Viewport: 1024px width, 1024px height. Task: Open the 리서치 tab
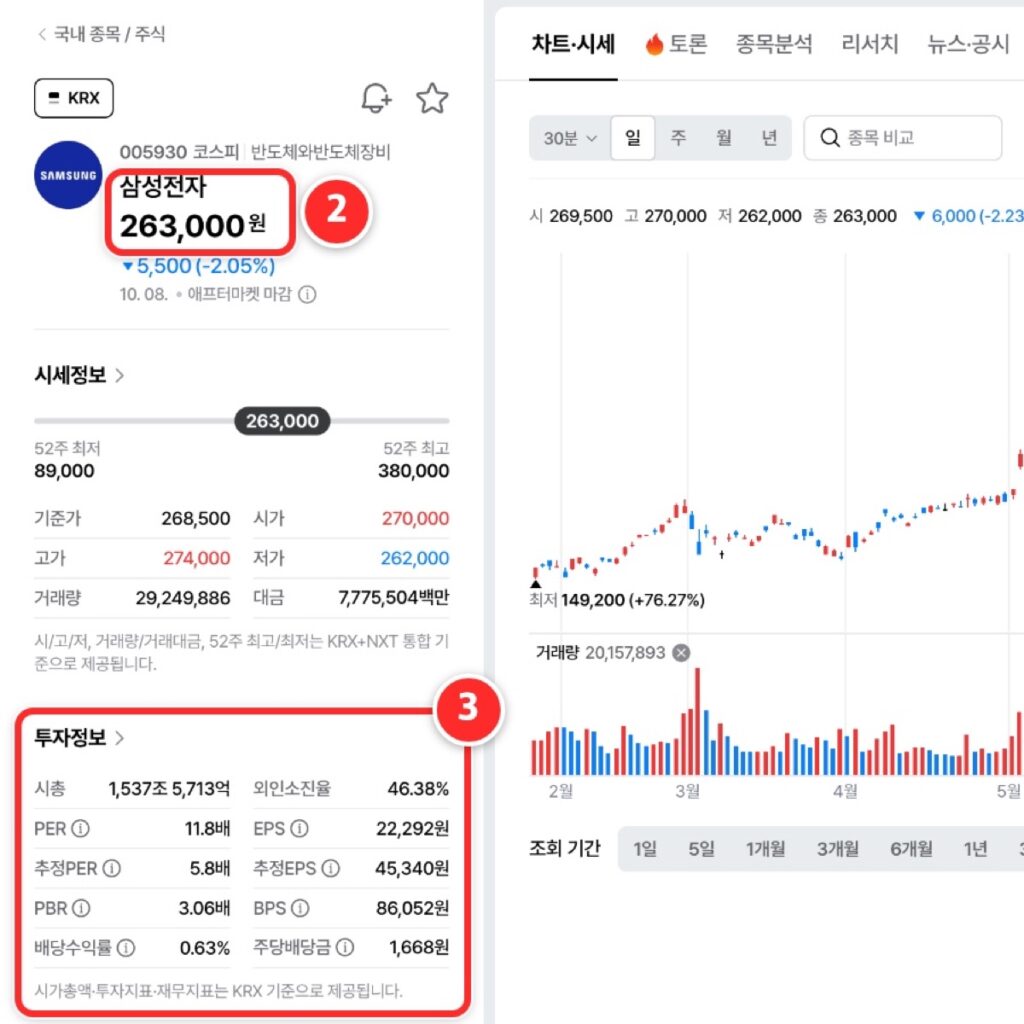point(870,44)
